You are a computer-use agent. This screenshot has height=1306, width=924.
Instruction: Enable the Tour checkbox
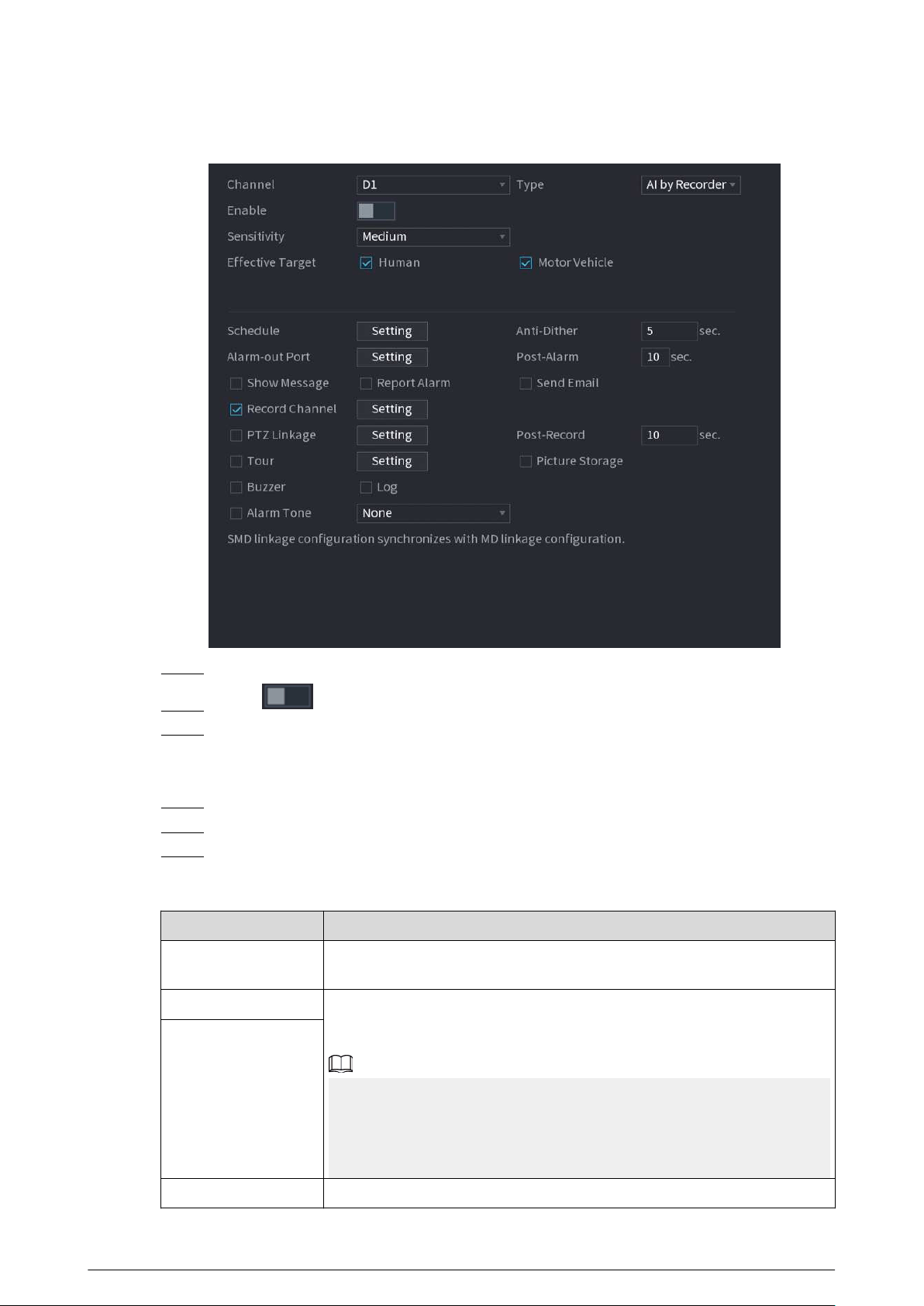point(236,461)
